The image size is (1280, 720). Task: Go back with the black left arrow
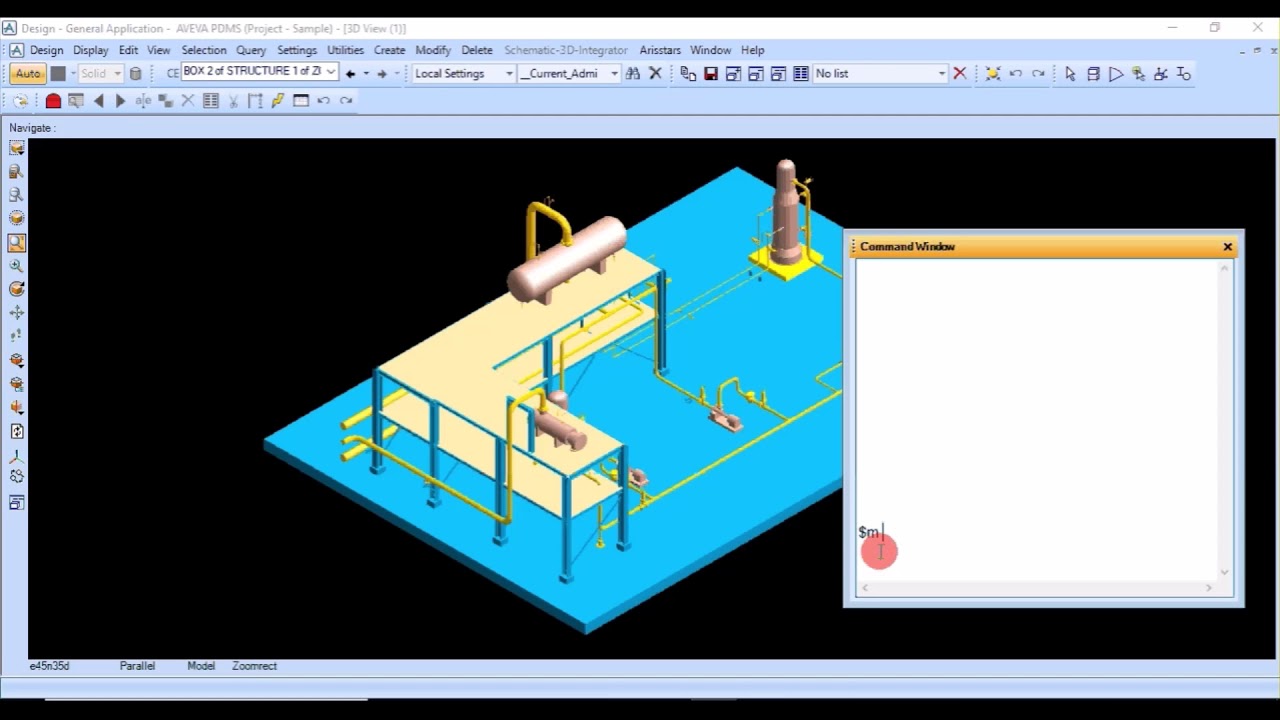350,74
